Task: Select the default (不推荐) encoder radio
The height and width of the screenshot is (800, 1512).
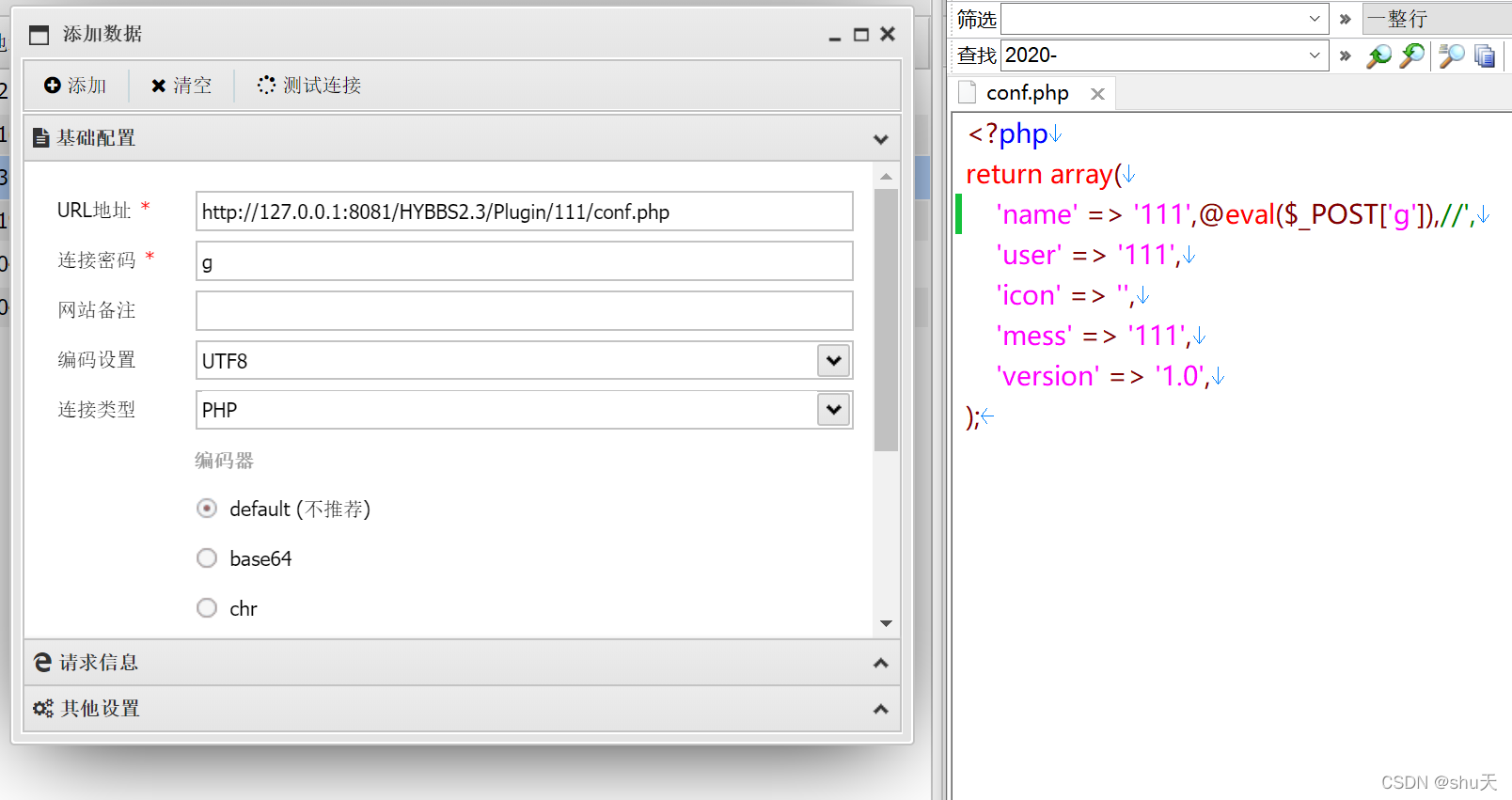Action: pos(207,509)
